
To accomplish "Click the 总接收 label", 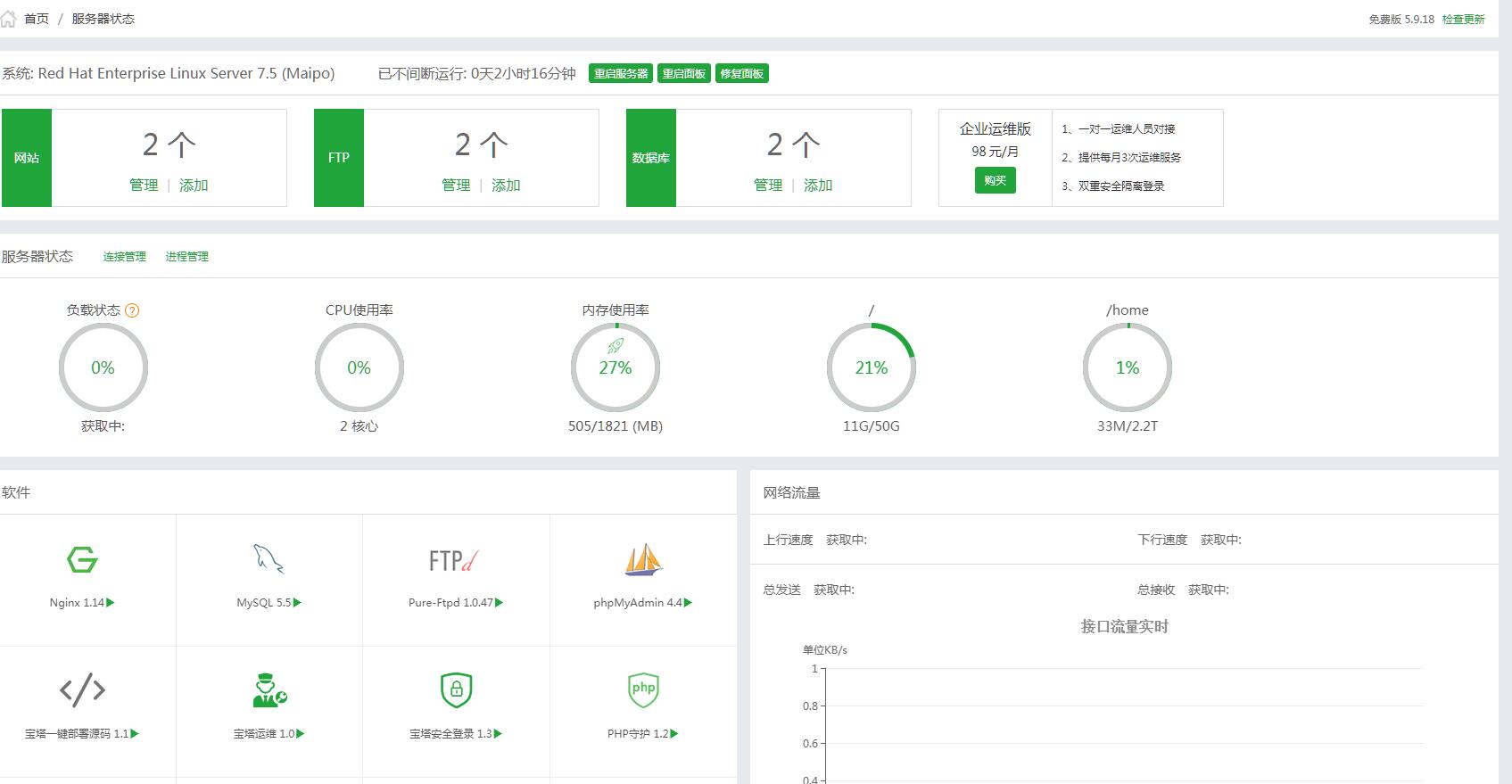I will pos(1156,590).
